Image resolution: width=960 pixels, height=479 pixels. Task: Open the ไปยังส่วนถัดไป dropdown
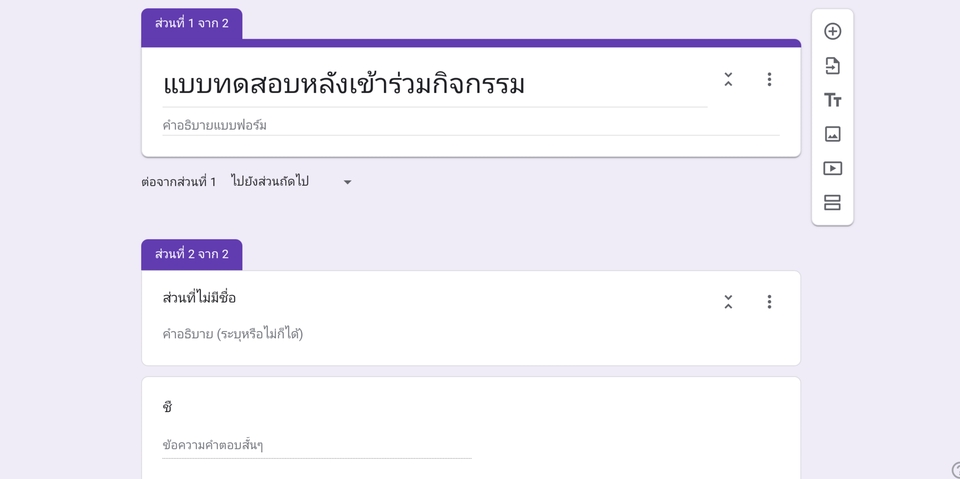(x=291, y=182)
